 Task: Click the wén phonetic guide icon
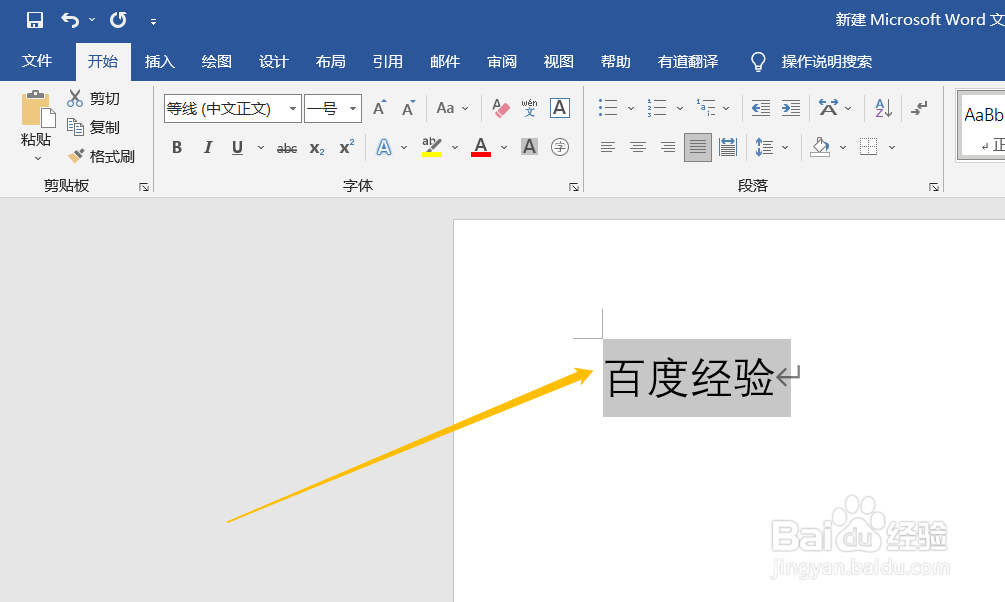point(529,108)
